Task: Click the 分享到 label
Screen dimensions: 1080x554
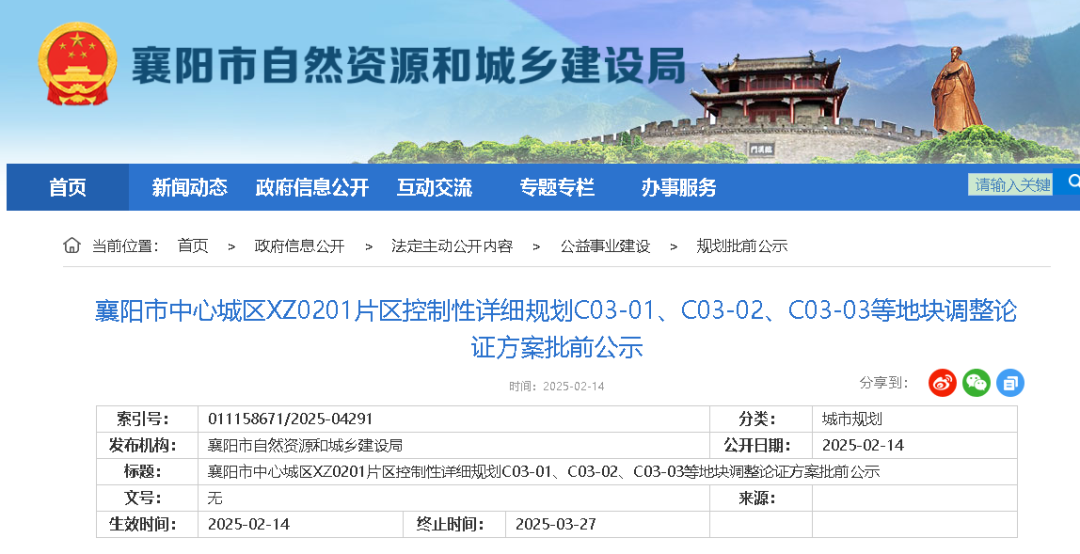Action: point(884,382)
